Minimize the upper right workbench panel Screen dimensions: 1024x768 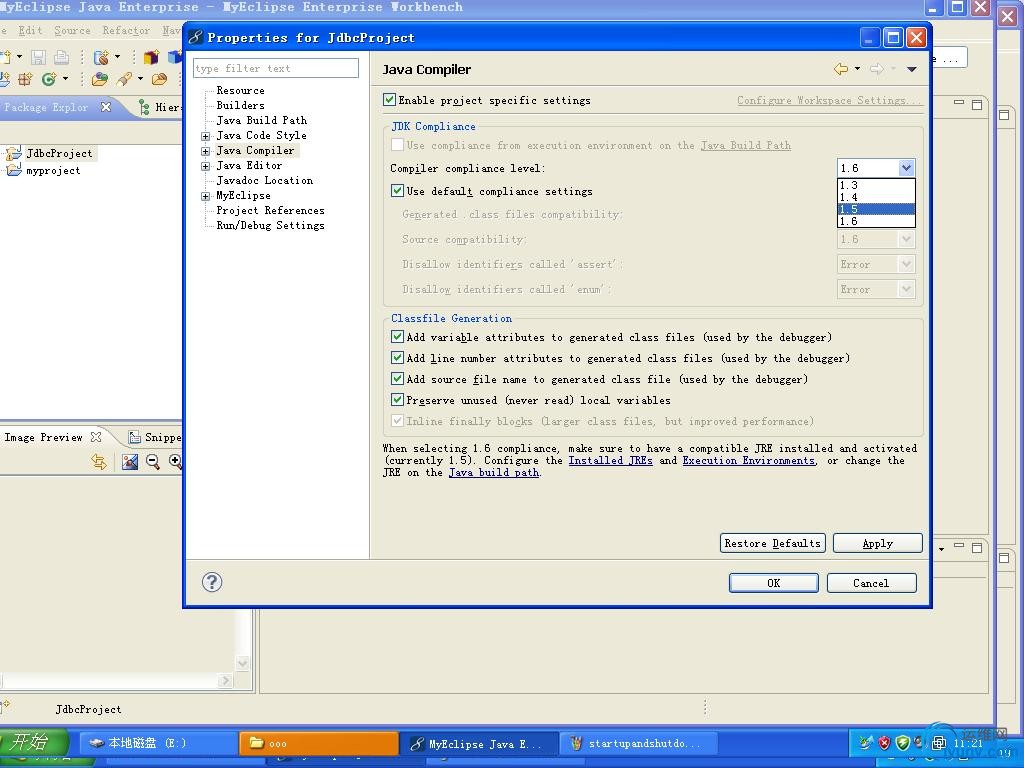959,103
